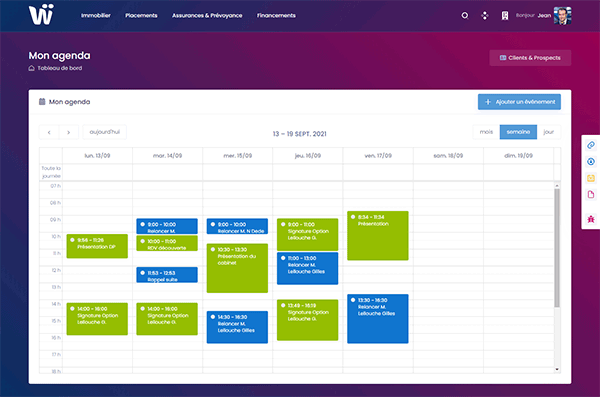The image size is (600, 397).
Task: Switch calendar to jour view
Action: [549, 132]
